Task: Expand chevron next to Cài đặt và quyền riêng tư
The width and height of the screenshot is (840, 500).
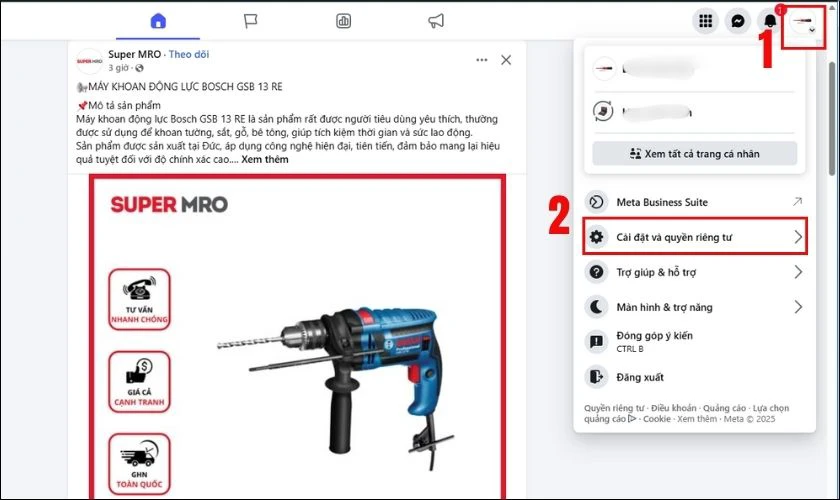Action: [798, 237]
